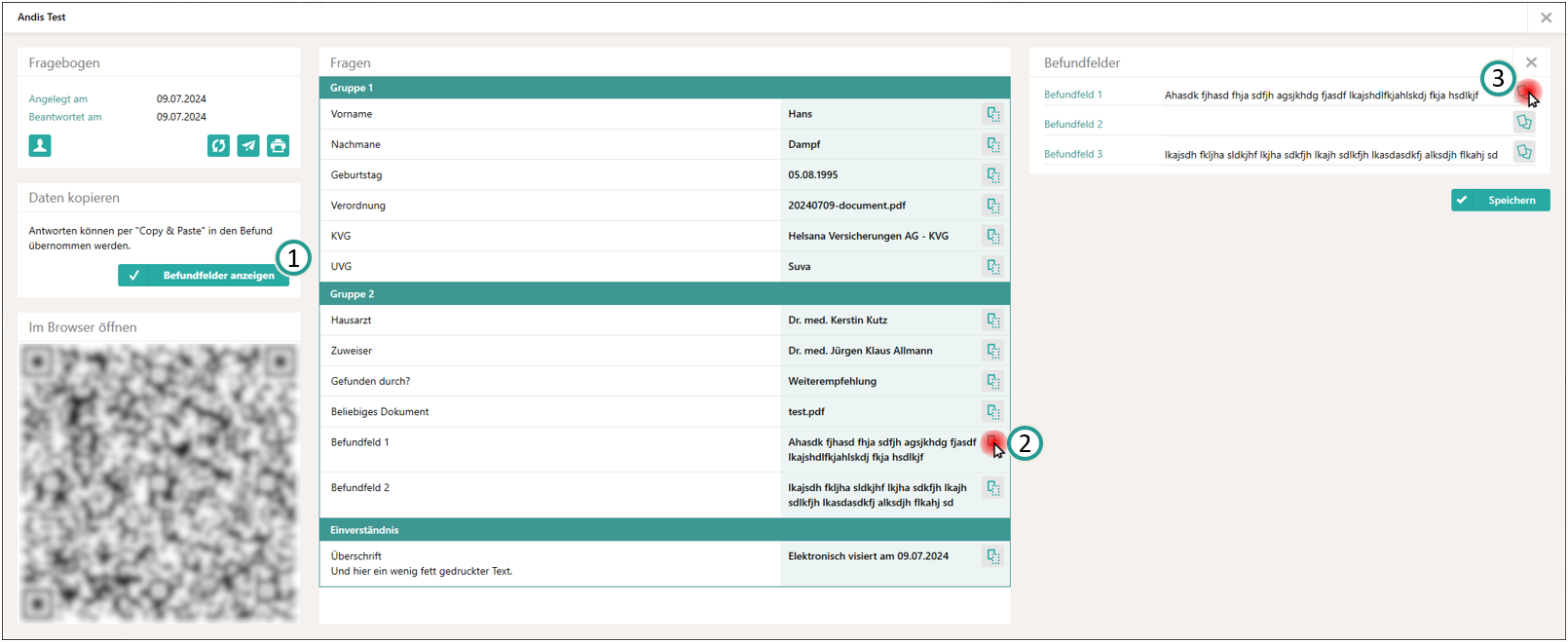The width and height of the screenshot is (1568, 642).
Task: Copy the Geburtstag answer 05.08.1995
Action: pyautogui.click(x=992, y=175)
